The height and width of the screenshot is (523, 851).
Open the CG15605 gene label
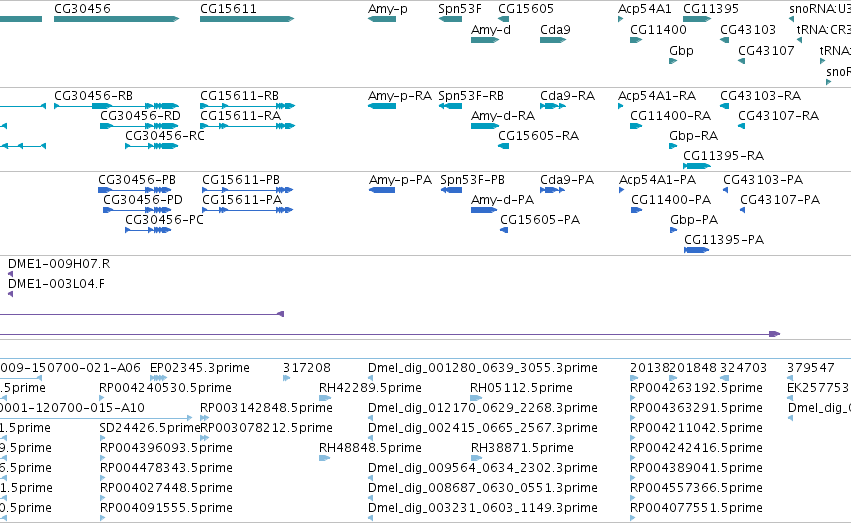coord(526,9)
